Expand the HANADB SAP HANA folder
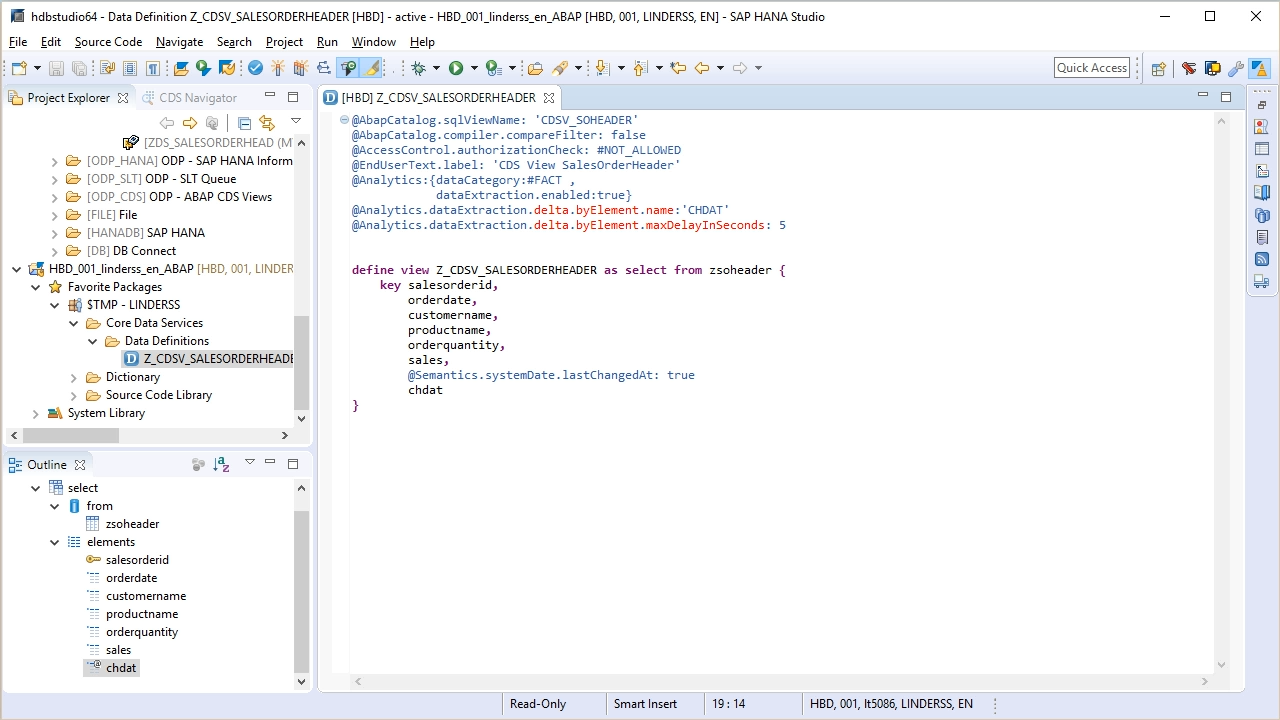1280x720 pixels. [x=55, y=233]
